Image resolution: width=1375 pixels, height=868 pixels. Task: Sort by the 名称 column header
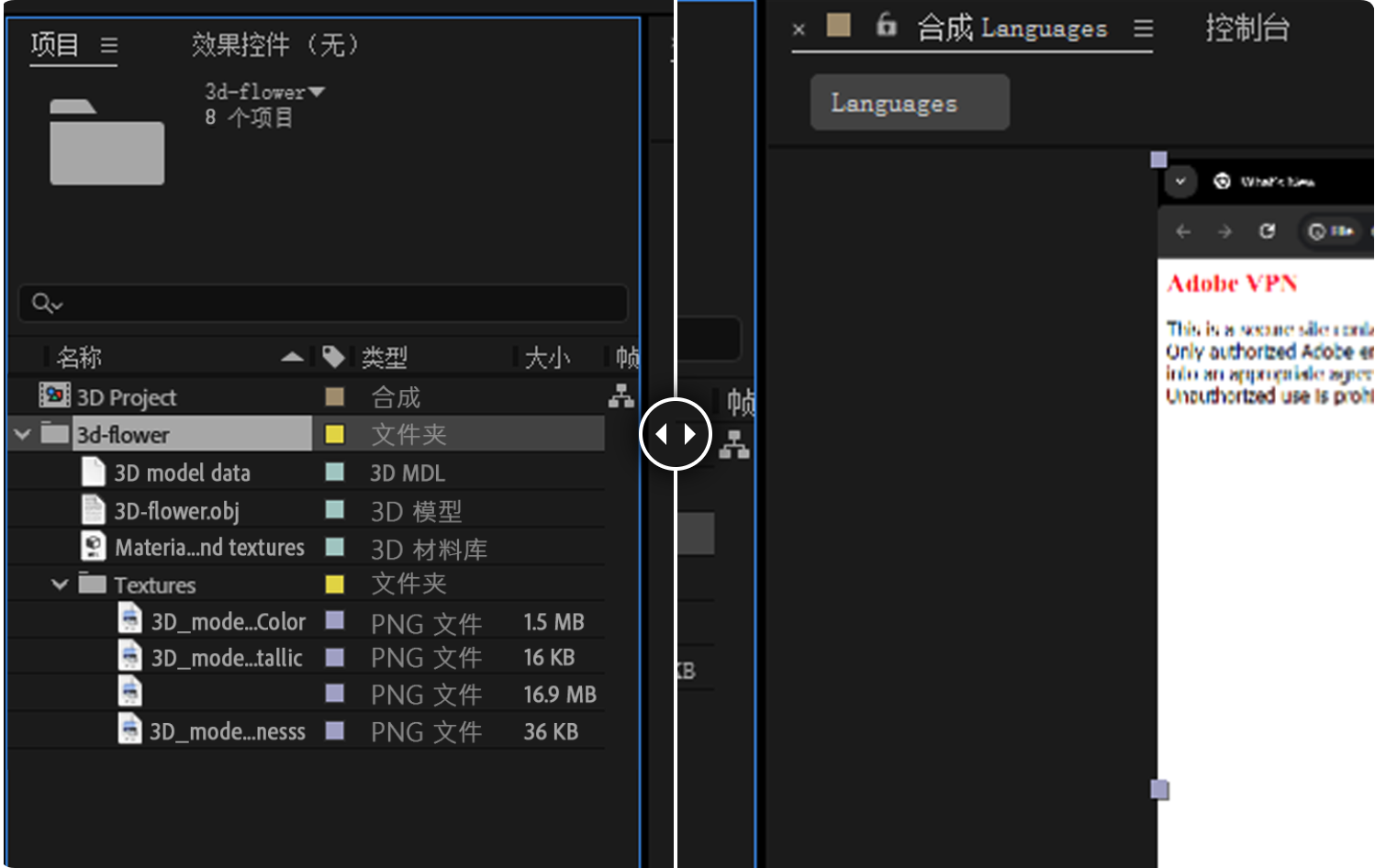pos(80,357)
